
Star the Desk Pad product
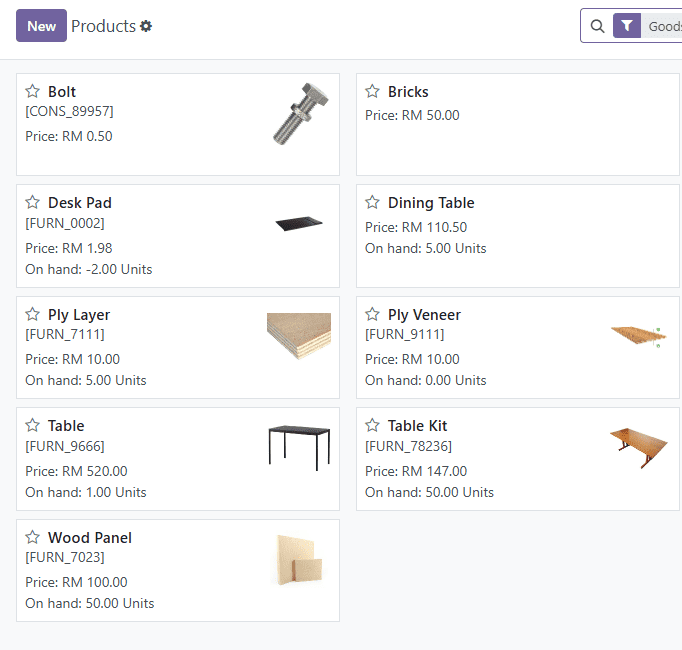[33, 203]
